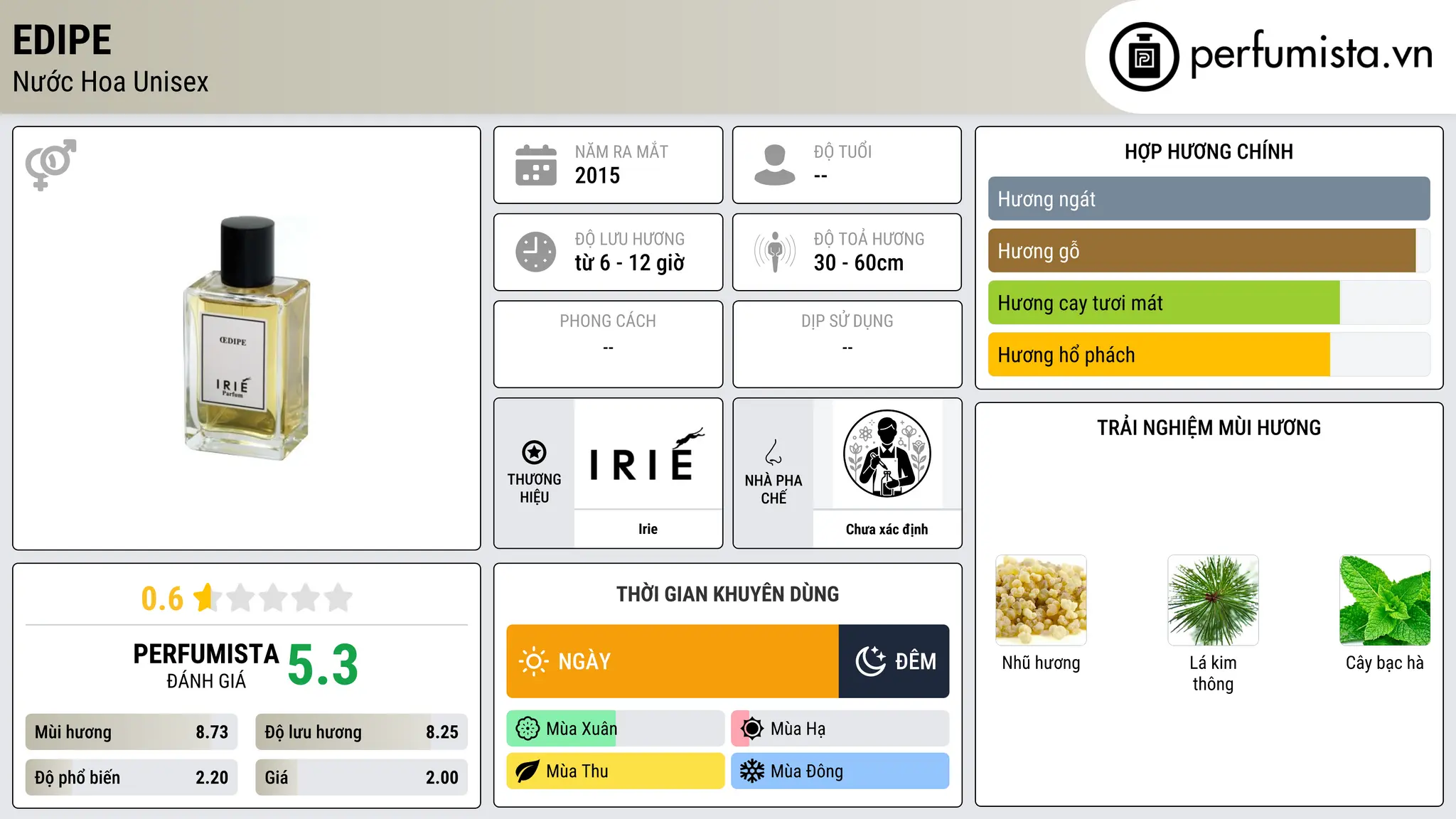Click the moon icon in the Đêm bar
This screenshot has height=819, width=1456.
871,661
